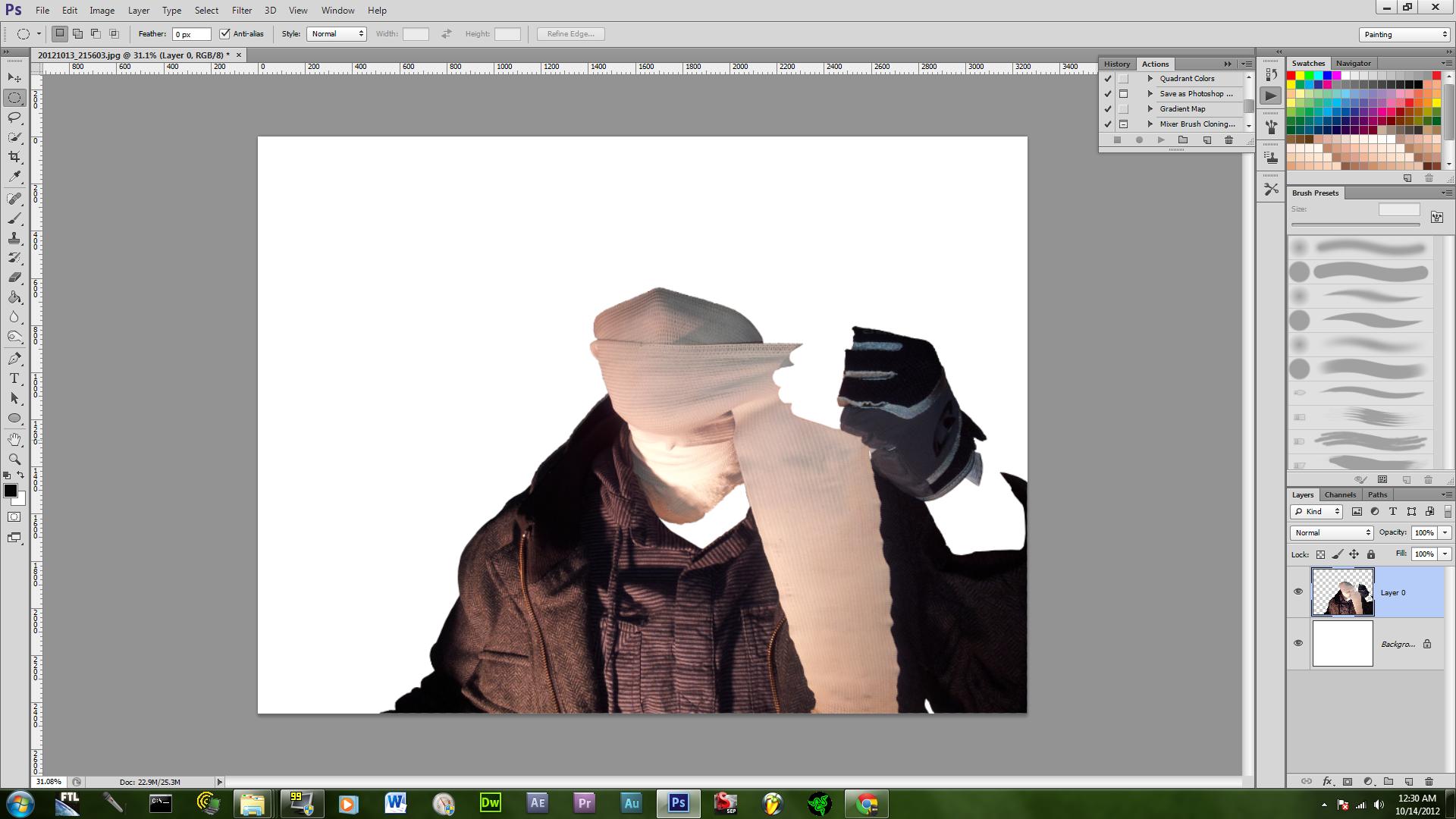Delete layer using Layers panel trash icon

coord(1429,781)
